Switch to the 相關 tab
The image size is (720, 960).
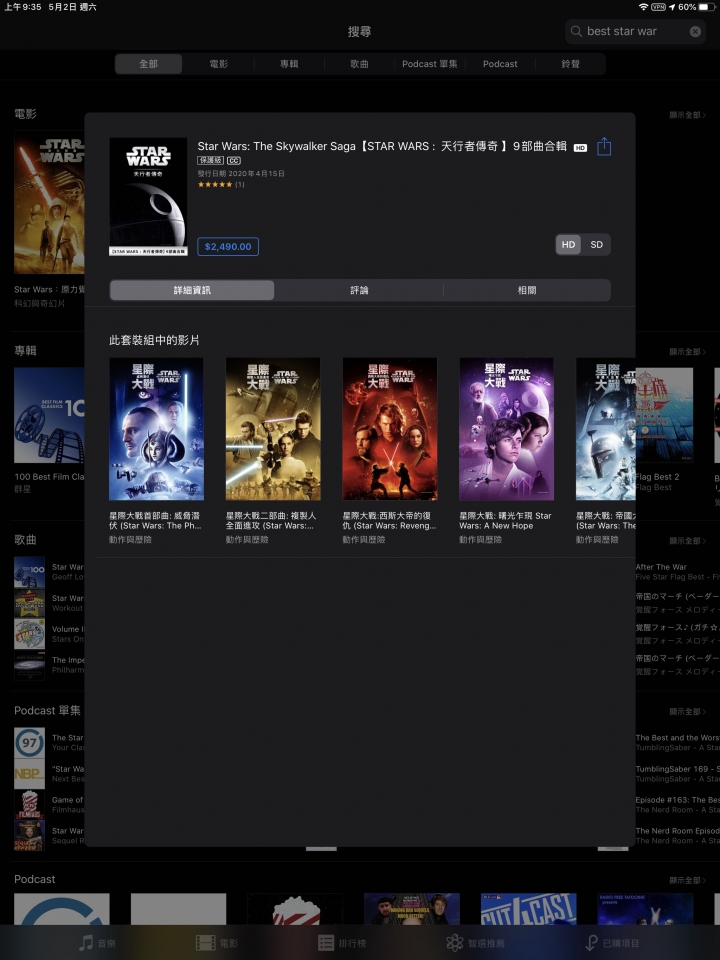(527, 290)
